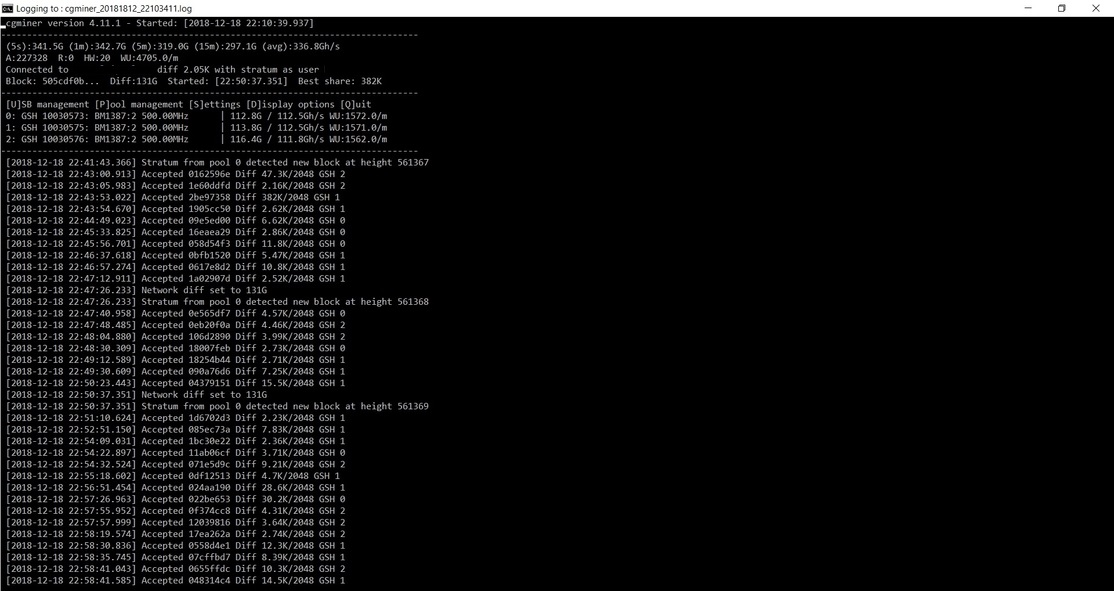Click log line 'Accepted 058d54f3'
Image resolution: width=1114 pixels, height=591 pixels.
coord(175,244)
